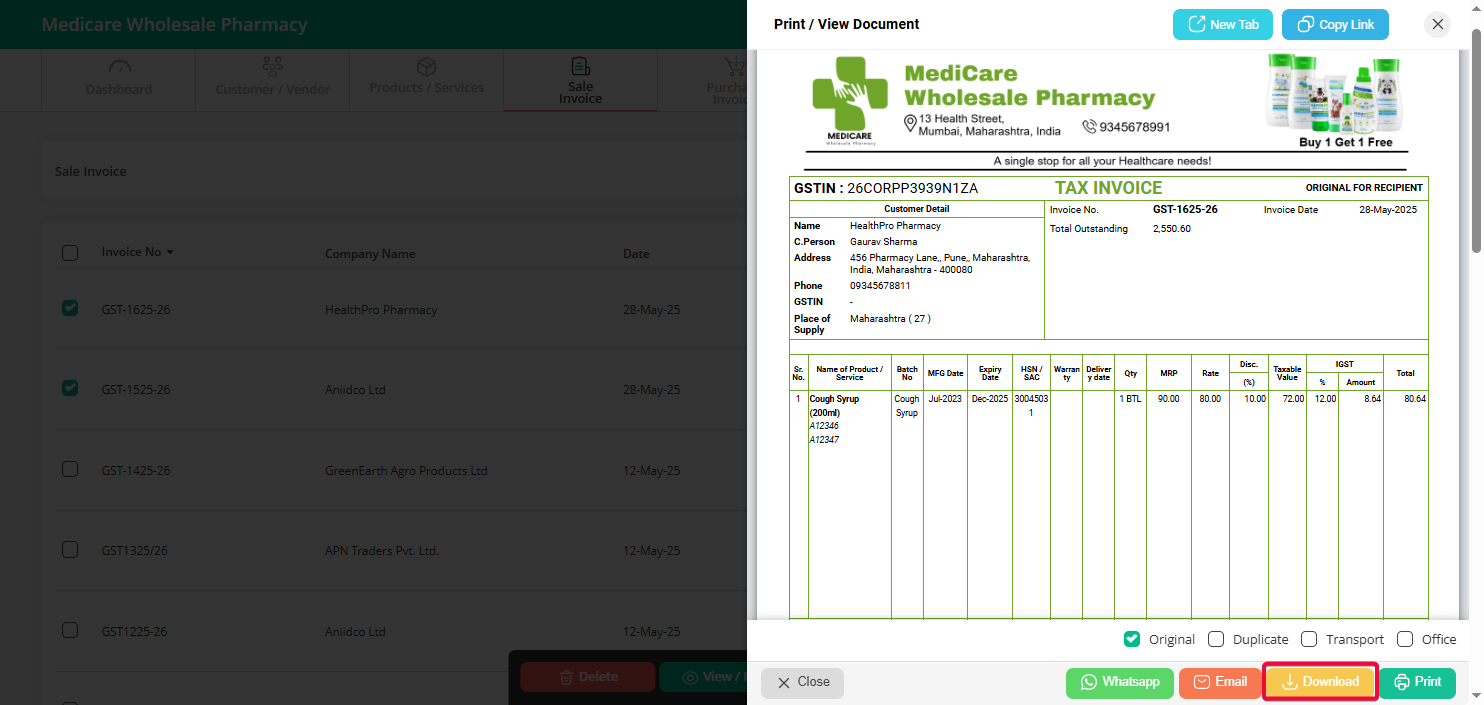Email the invoice document
Screen dimensions: 1484x705
1219,682
